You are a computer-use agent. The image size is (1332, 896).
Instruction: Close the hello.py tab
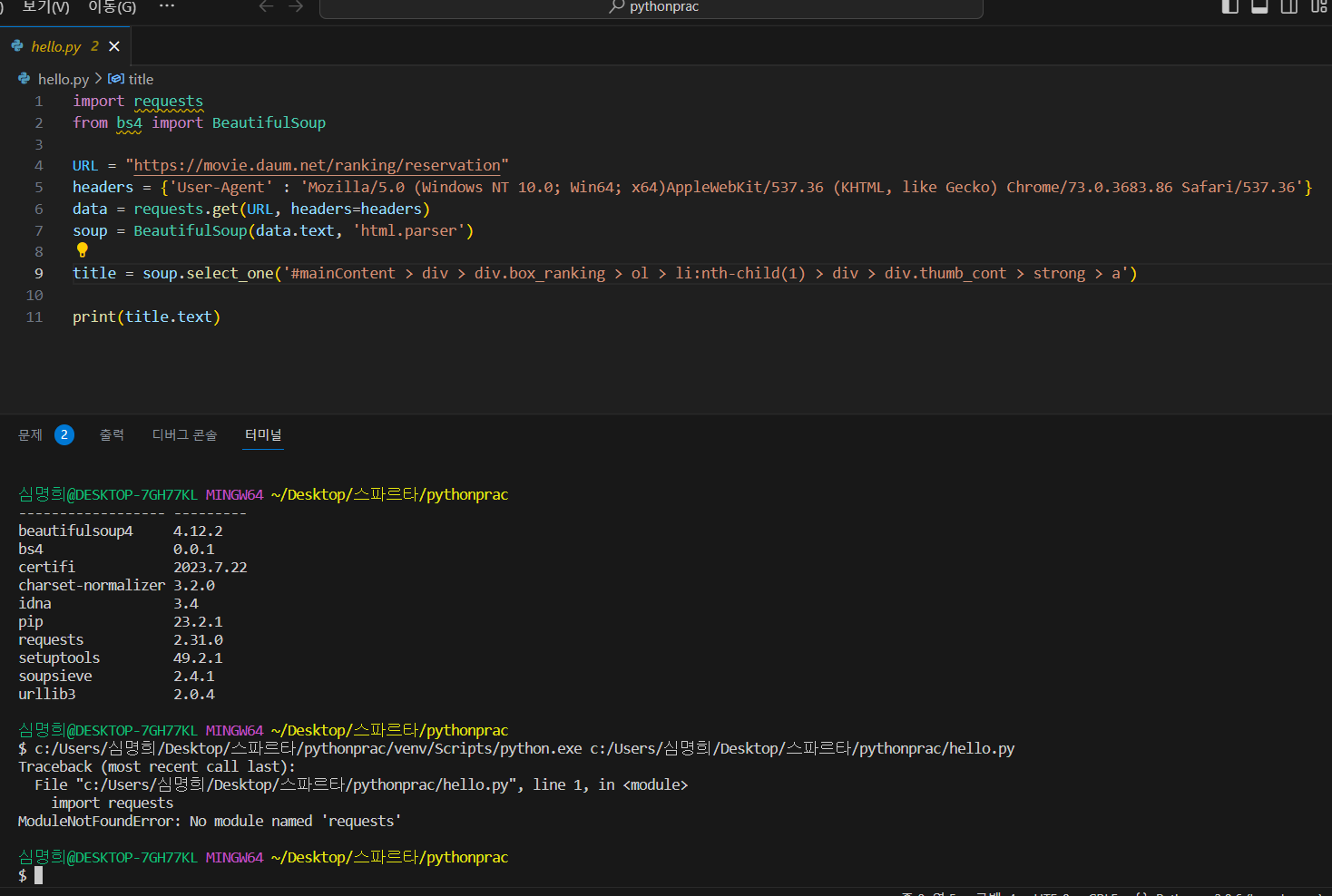tap(114, 46)
